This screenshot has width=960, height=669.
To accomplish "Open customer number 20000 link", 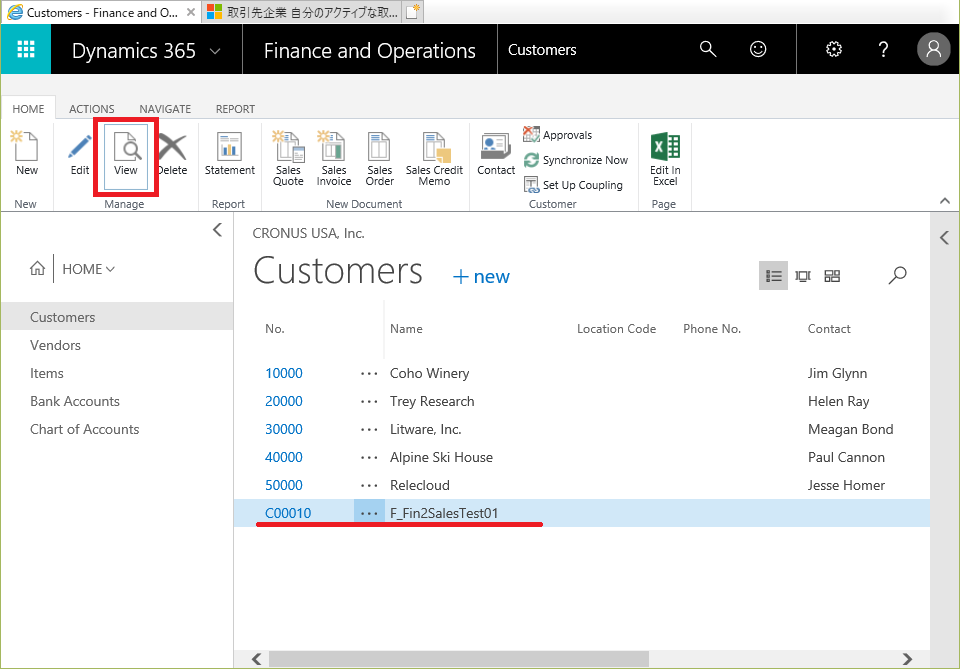I will [283, 402].
